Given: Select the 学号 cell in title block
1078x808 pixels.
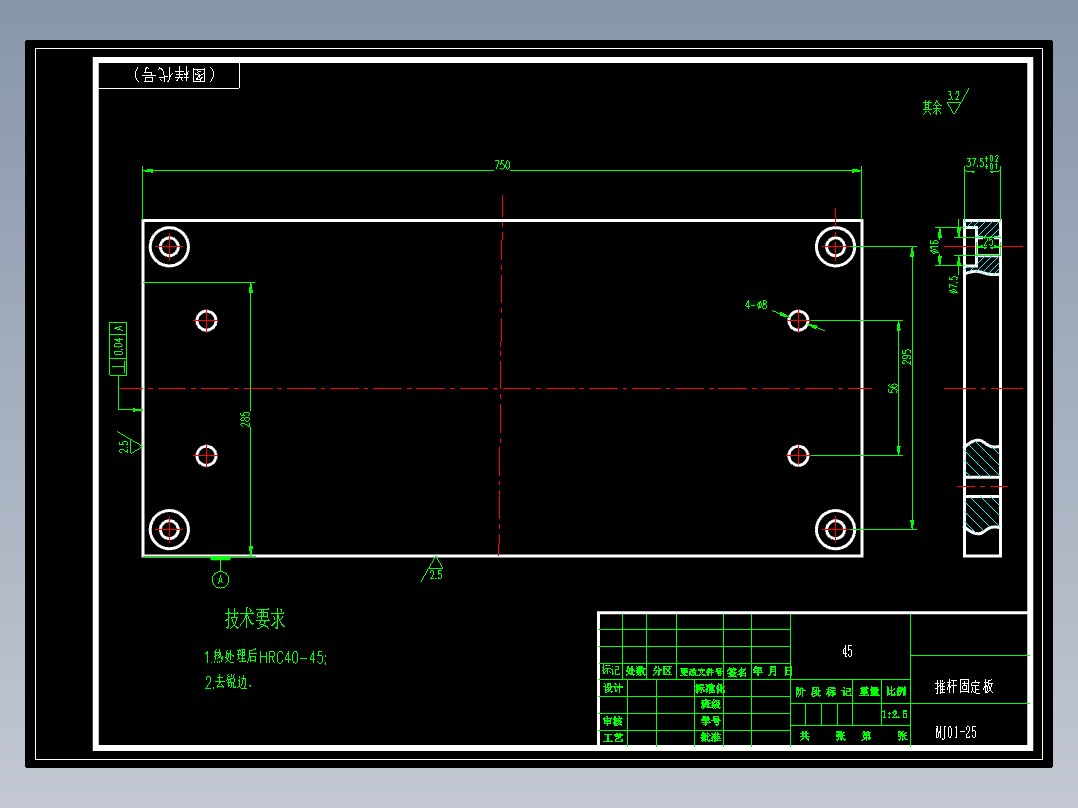Looking at the screenshot, I should tap(710, 721).
